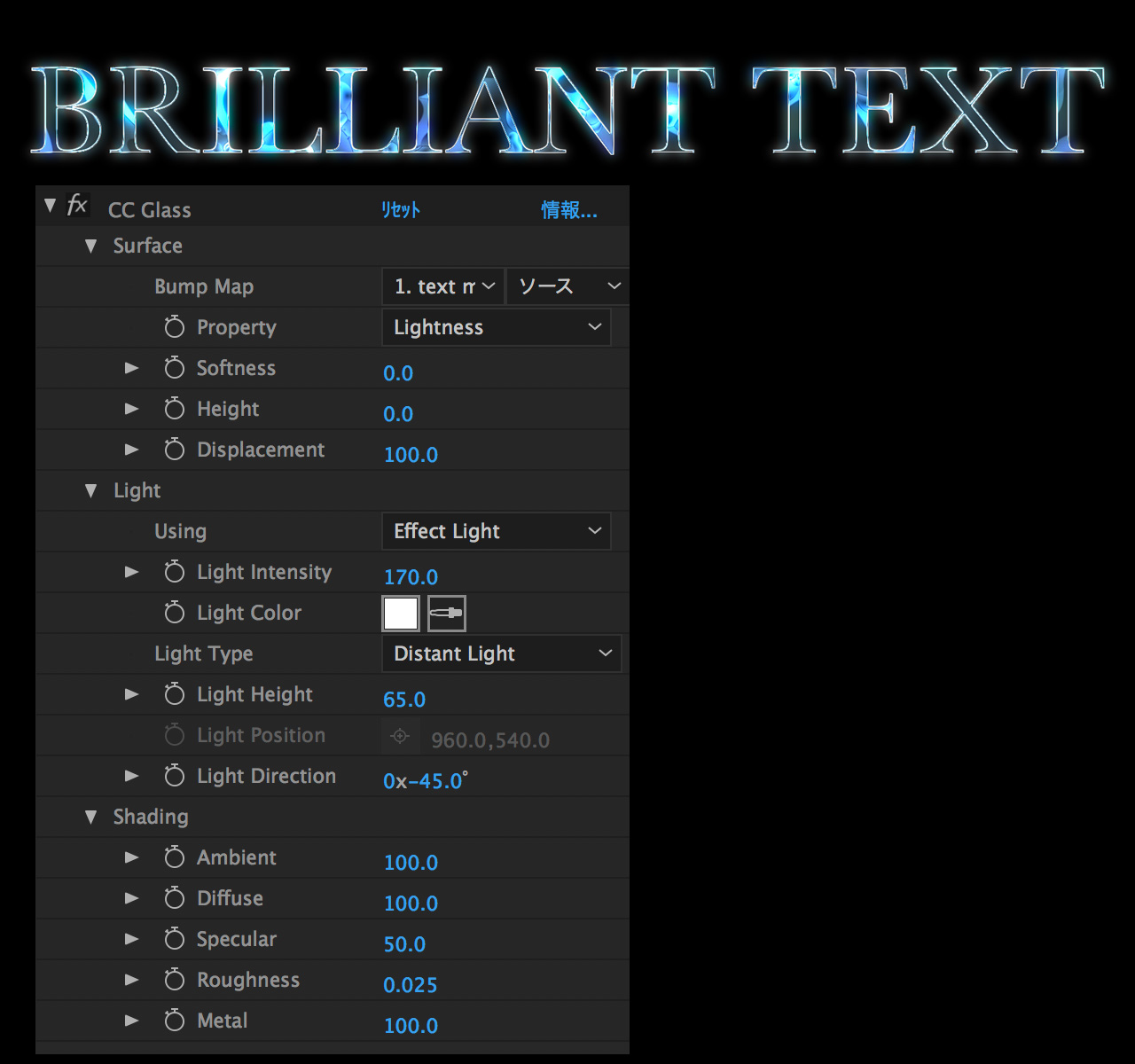This screenshot has width=1135, height=1064.
Task: Open the Using Effect Light dropdown
Action: pyautogui.click(x=496, y=531)
